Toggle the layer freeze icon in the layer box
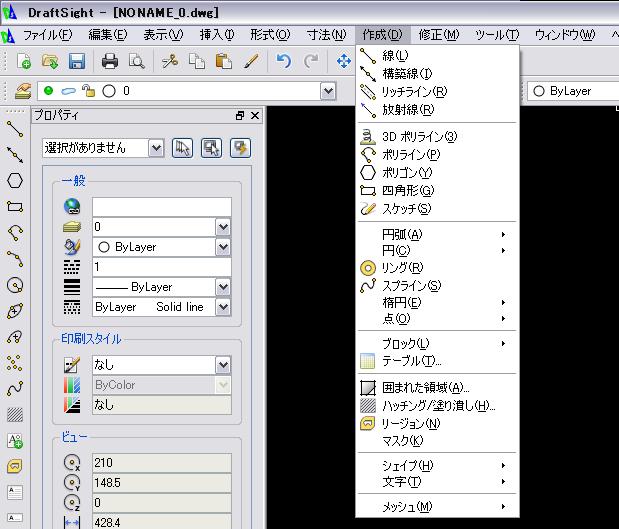 click(68, 91)
